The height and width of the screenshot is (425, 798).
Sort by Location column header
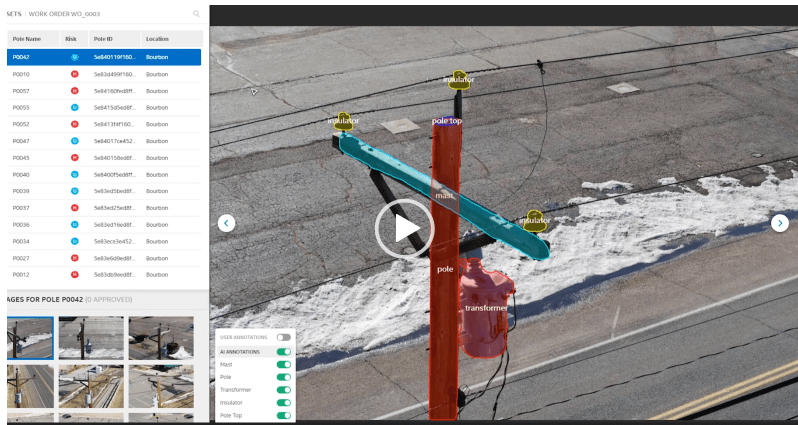click(172, 39)
